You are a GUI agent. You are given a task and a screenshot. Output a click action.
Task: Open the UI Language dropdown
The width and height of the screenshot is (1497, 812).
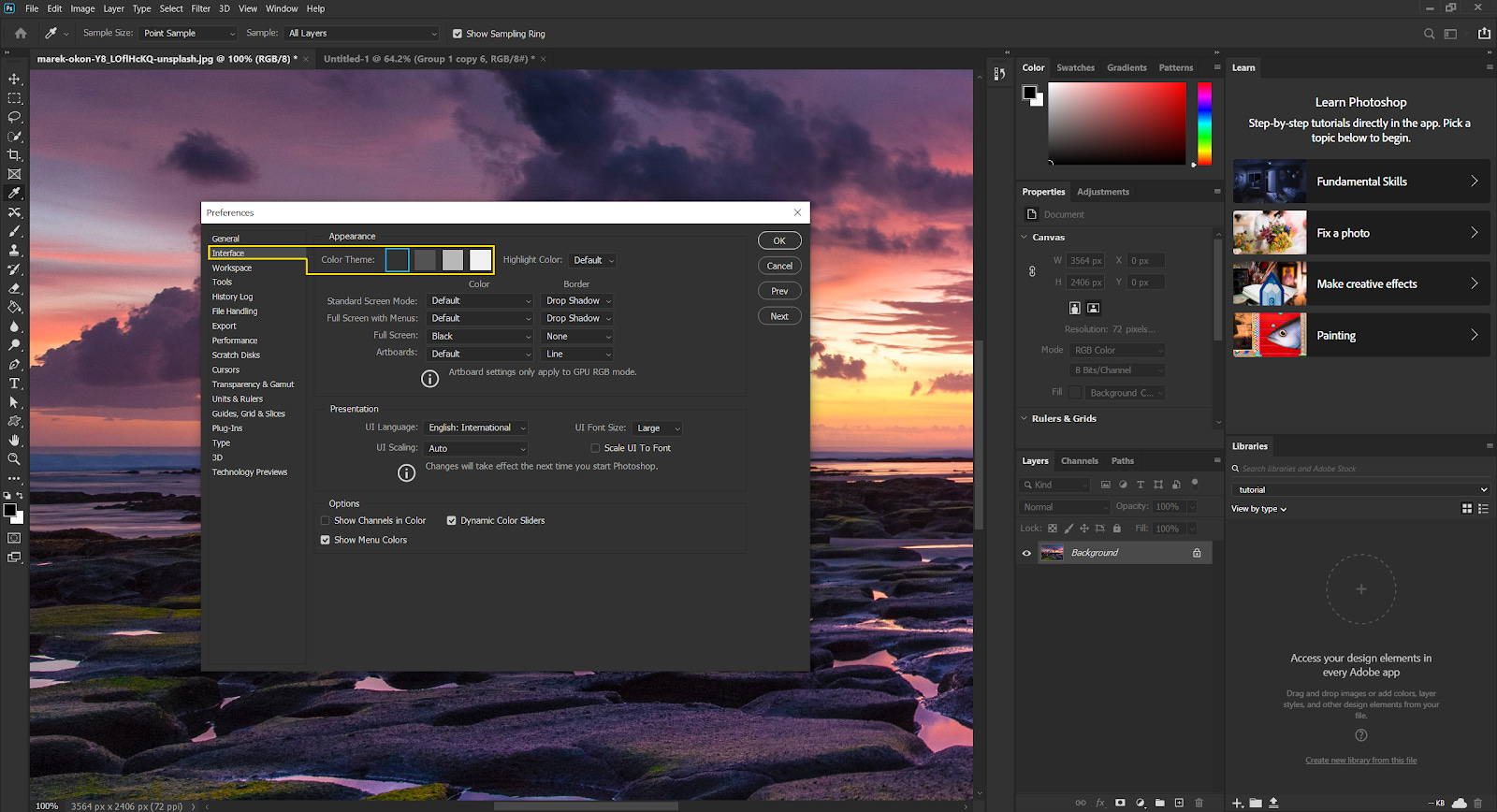pyautogui.click(x=476, y=428)
